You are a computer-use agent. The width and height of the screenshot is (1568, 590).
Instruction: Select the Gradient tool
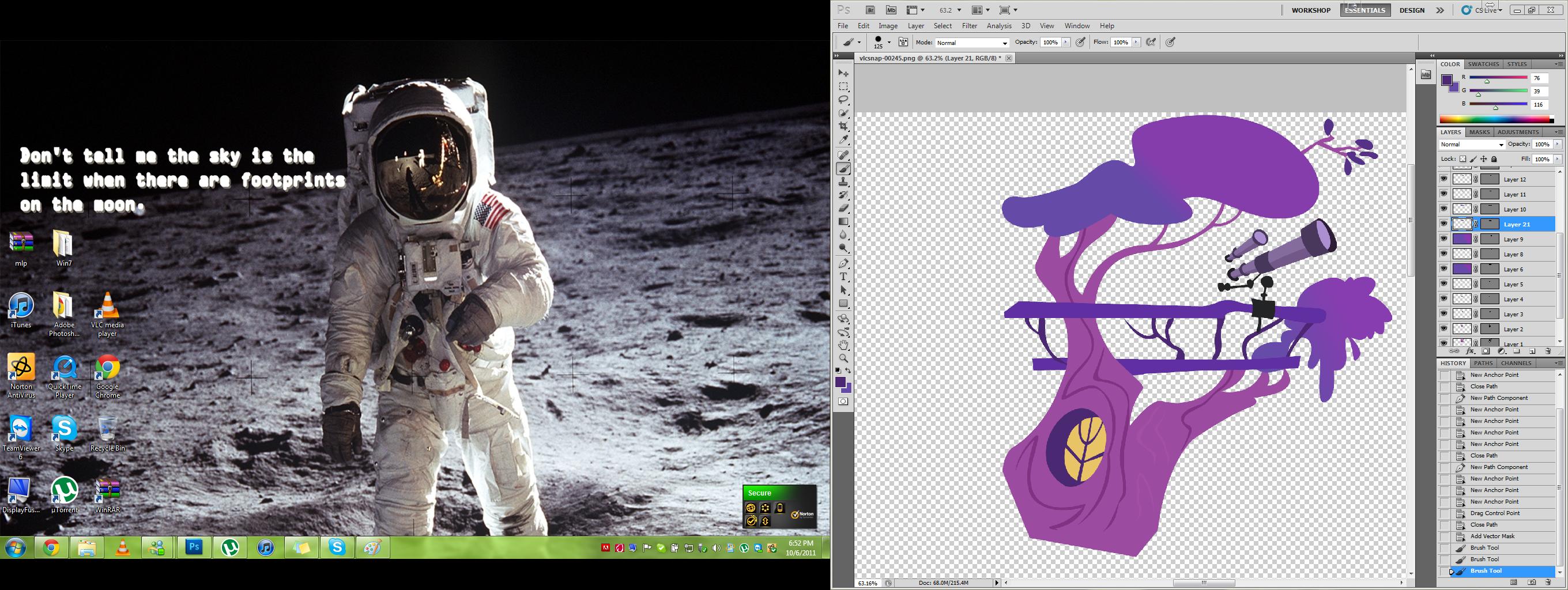point(843,222)
